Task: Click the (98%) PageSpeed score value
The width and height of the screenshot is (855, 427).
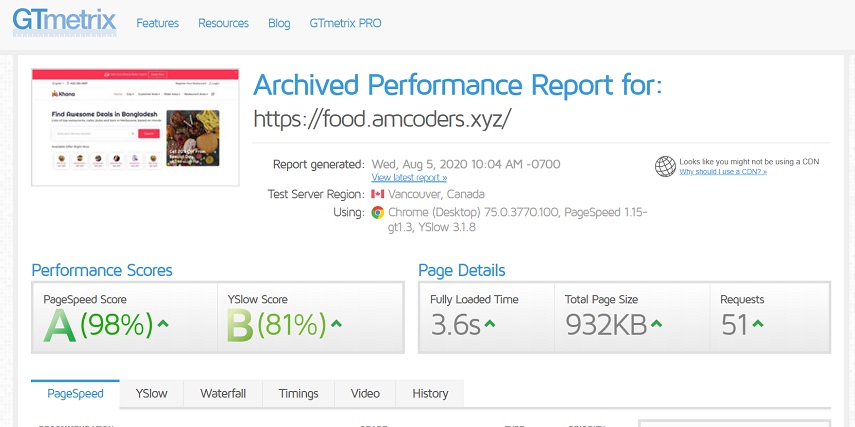Action: coord(117,325)
